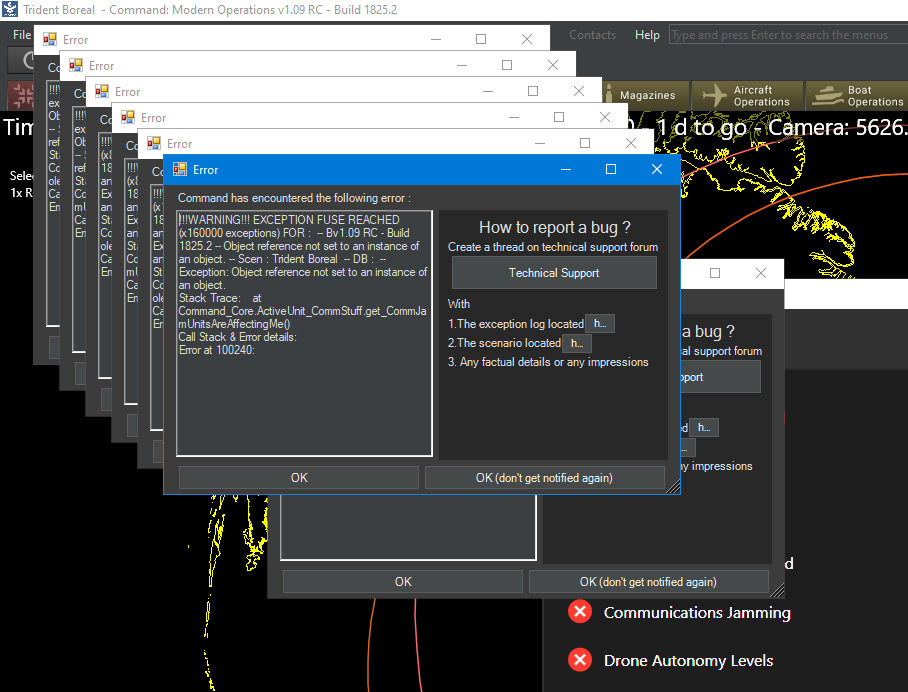Screen dimensions: 908x692
Task: Click OK (don't get notified again) in front dialog
Action: pos(544,478)
